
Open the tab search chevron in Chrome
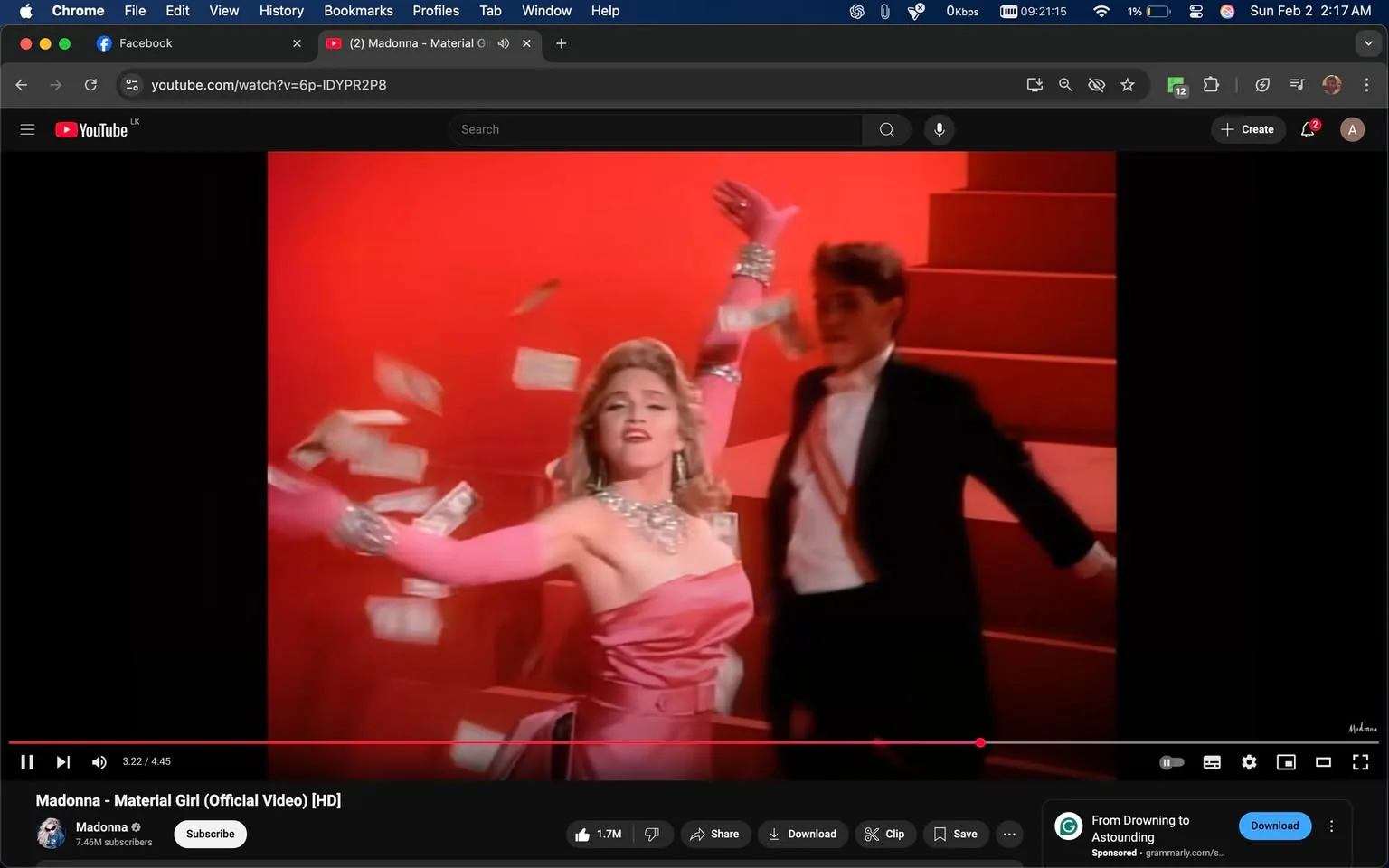(x=1368, y=42)
